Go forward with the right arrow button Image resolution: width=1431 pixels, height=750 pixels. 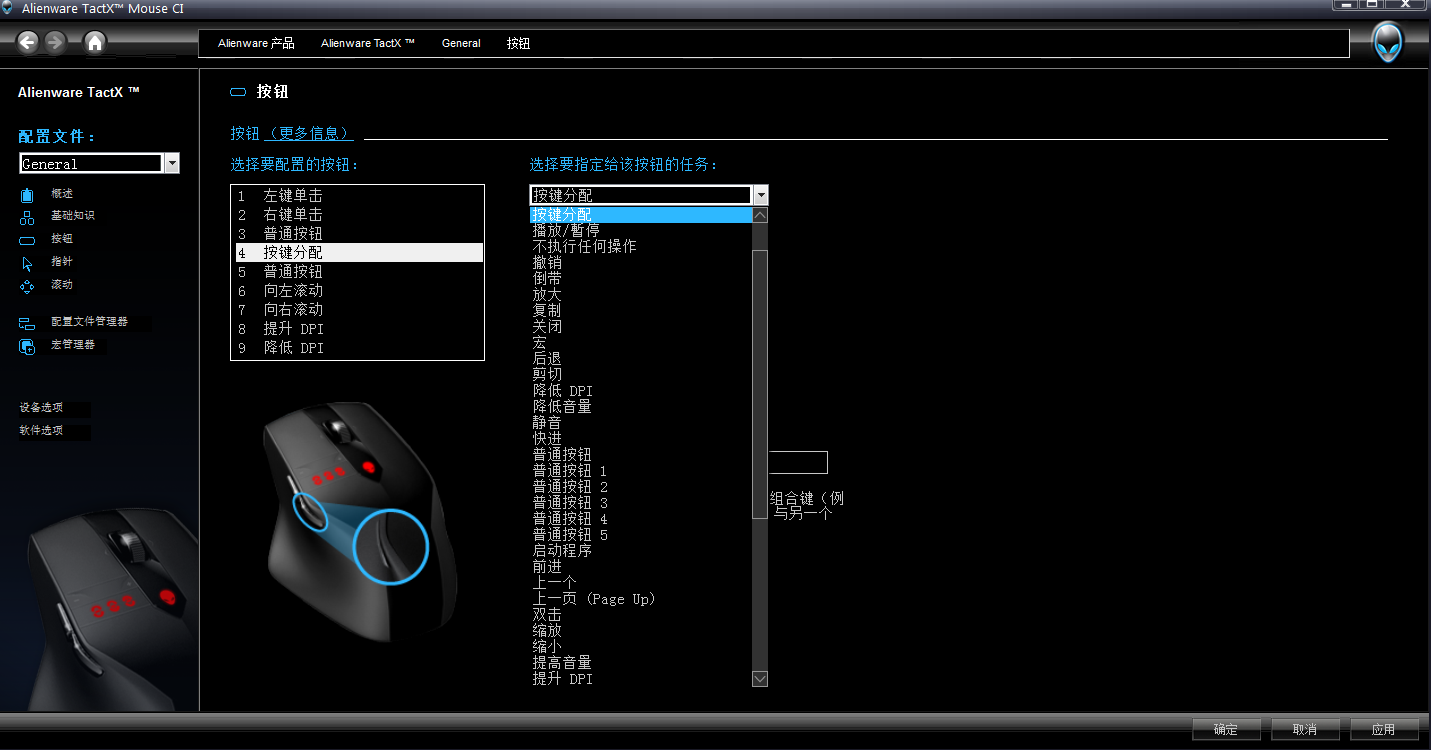55,42
